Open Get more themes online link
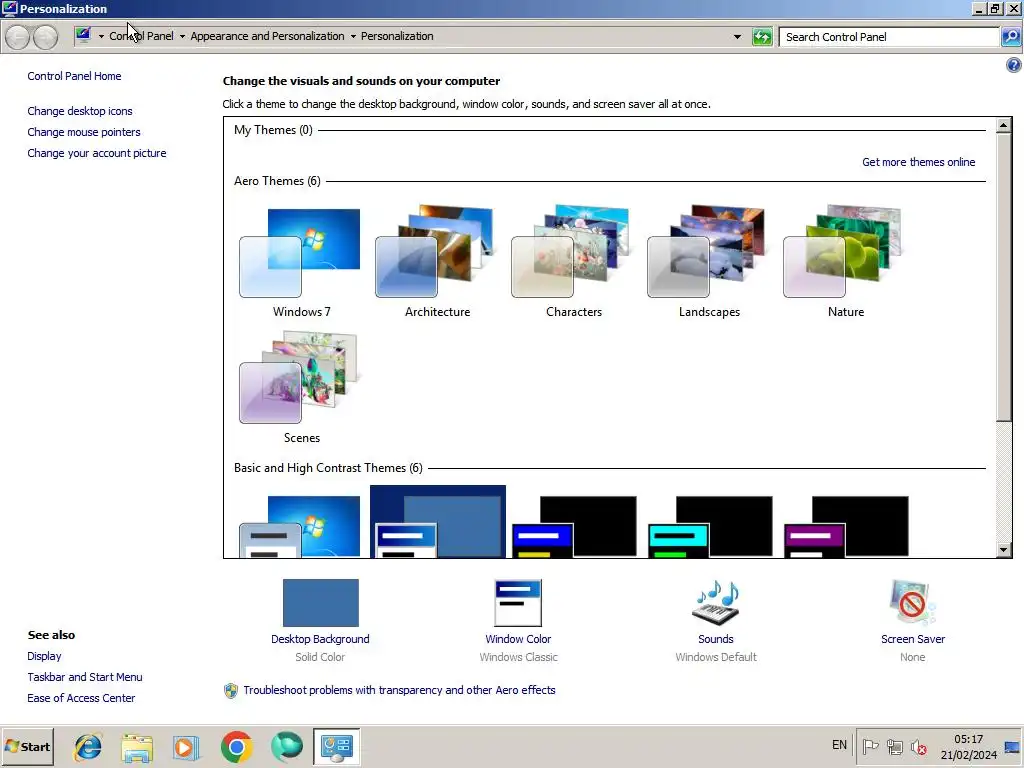This screenshot has width=1024, height=768. point(918,162)
